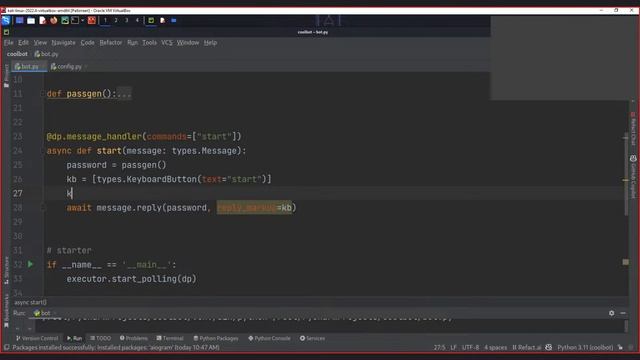Open the Tools menu
This screenshot has height=360, width=640.
coord(149,42)
